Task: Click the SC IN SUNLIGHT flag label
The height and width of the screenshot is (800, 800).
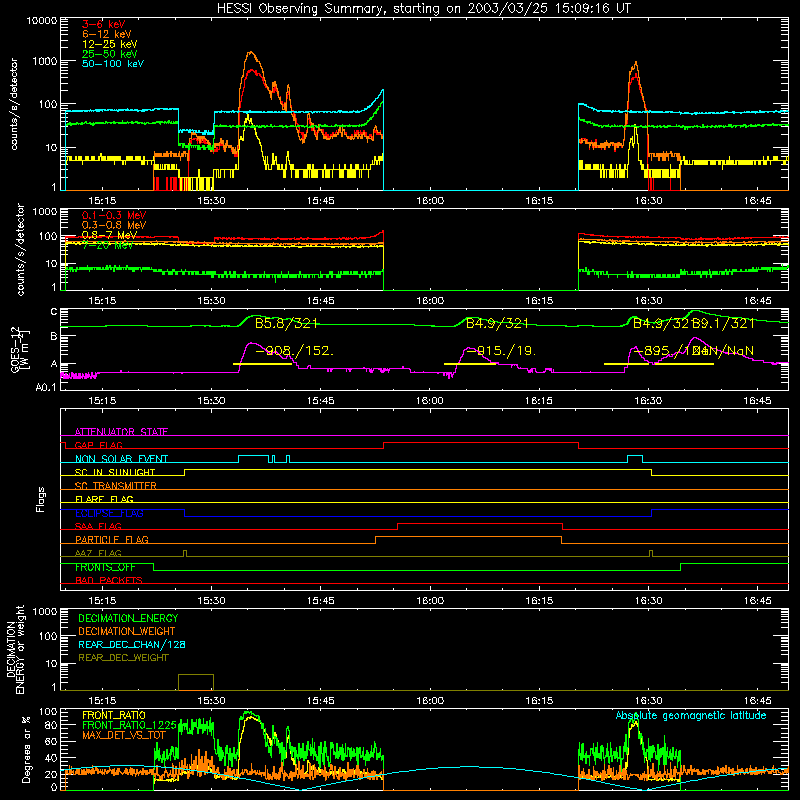Action: point(115,472)
